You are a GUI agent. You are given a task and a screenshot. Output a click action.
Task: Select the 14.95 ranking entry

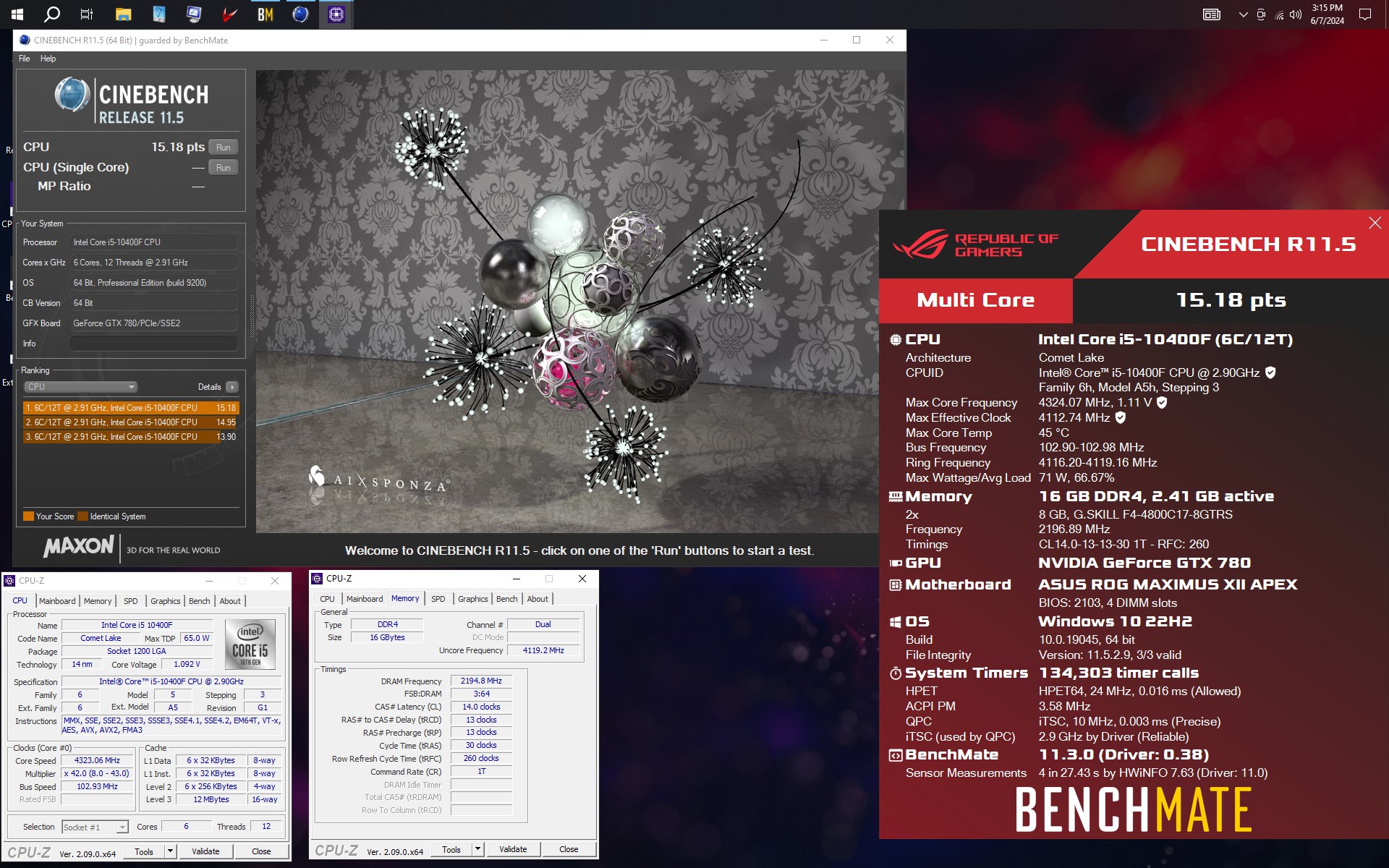(x=130, y=422)
